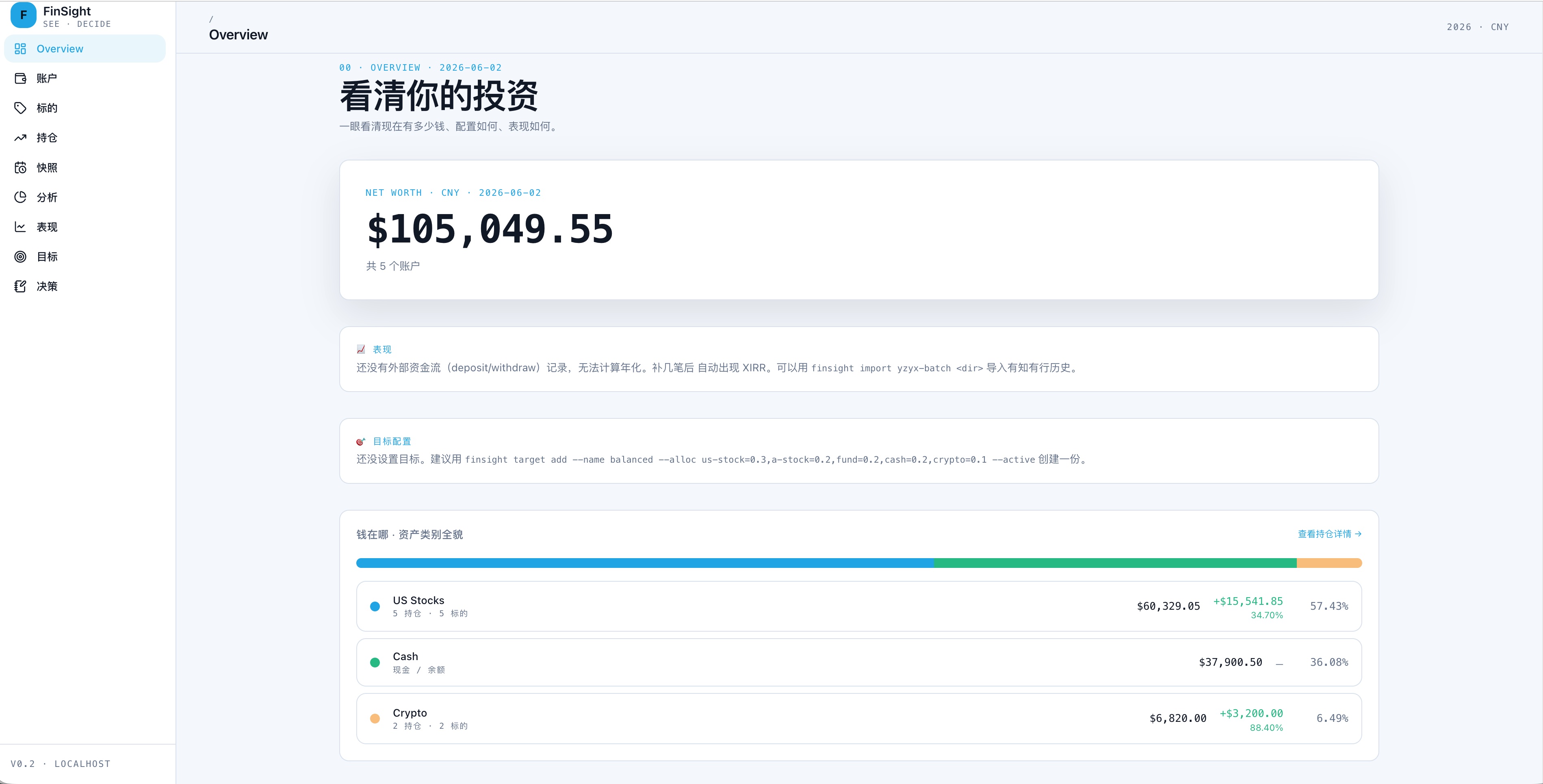Screen dimensions: 1543x784
Task: Click the 看清你的投资 page heading
Action: tap(439, 96)
